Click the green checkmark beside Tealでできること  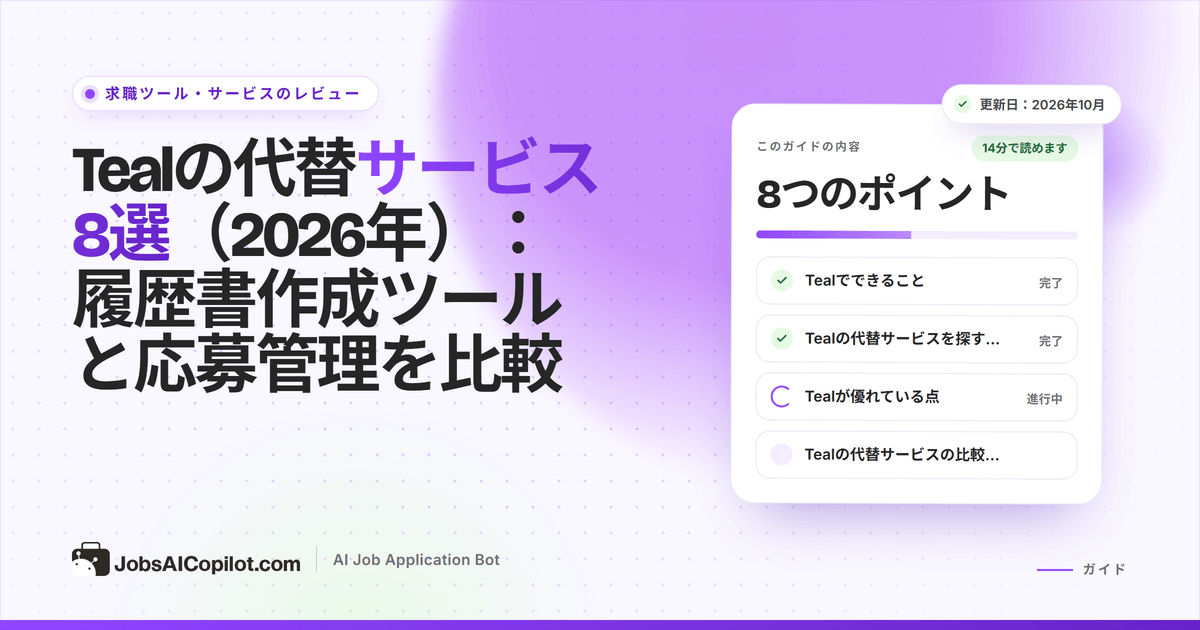click(782, 281)
